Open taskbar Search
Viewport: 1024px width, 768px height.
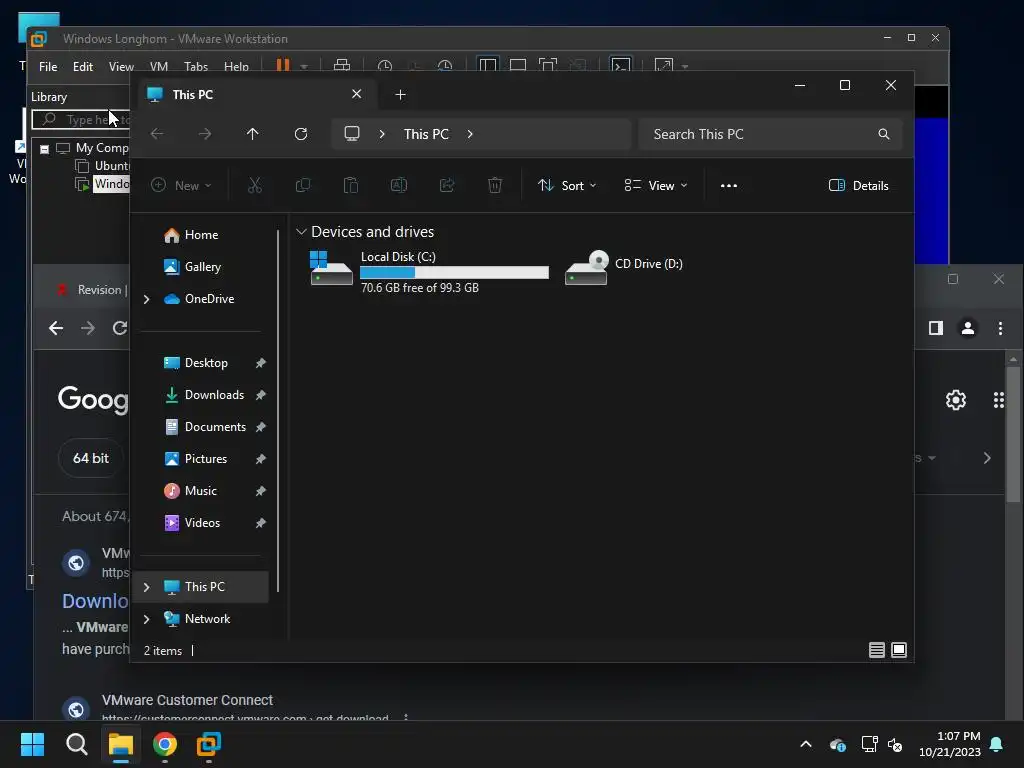76,744
